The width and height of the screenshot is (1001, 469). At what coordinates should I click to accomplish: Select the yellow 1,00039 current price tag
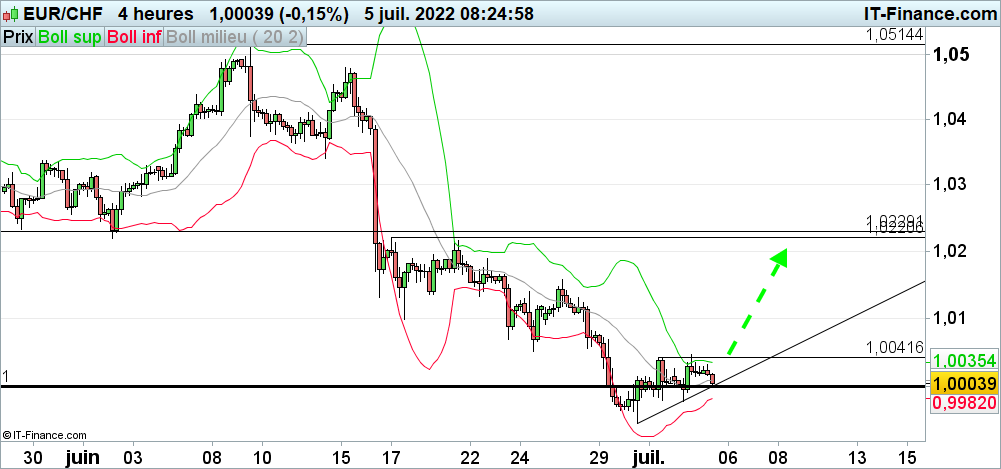click(963, 384)
